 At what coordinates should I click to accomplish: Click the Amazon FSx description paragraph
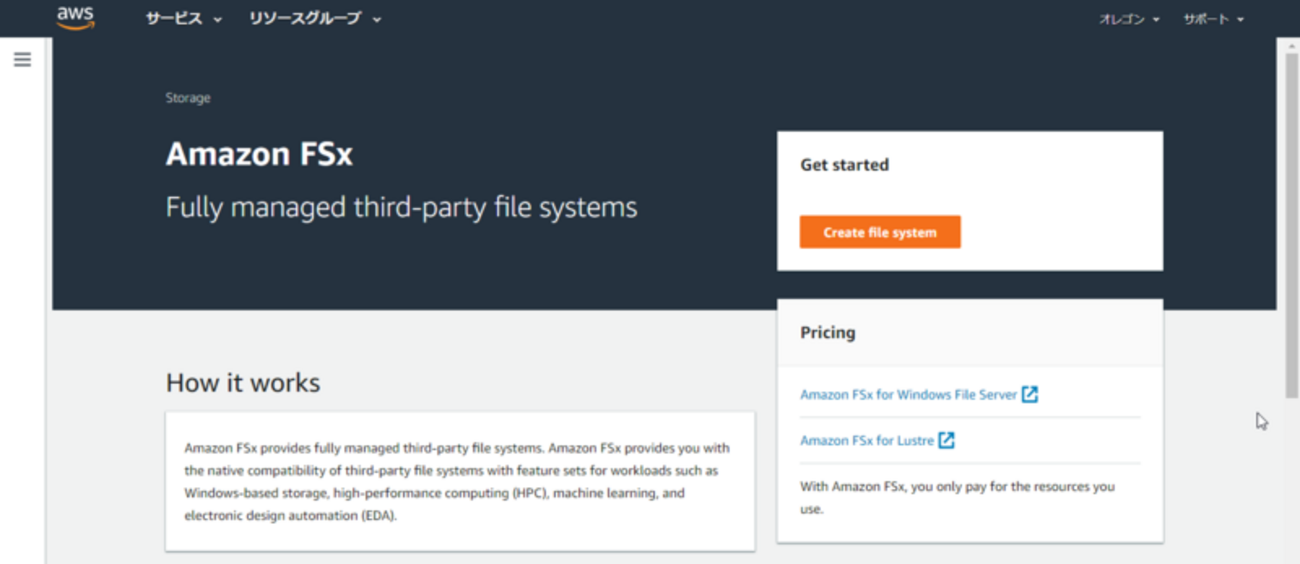[x=458, y=482]
